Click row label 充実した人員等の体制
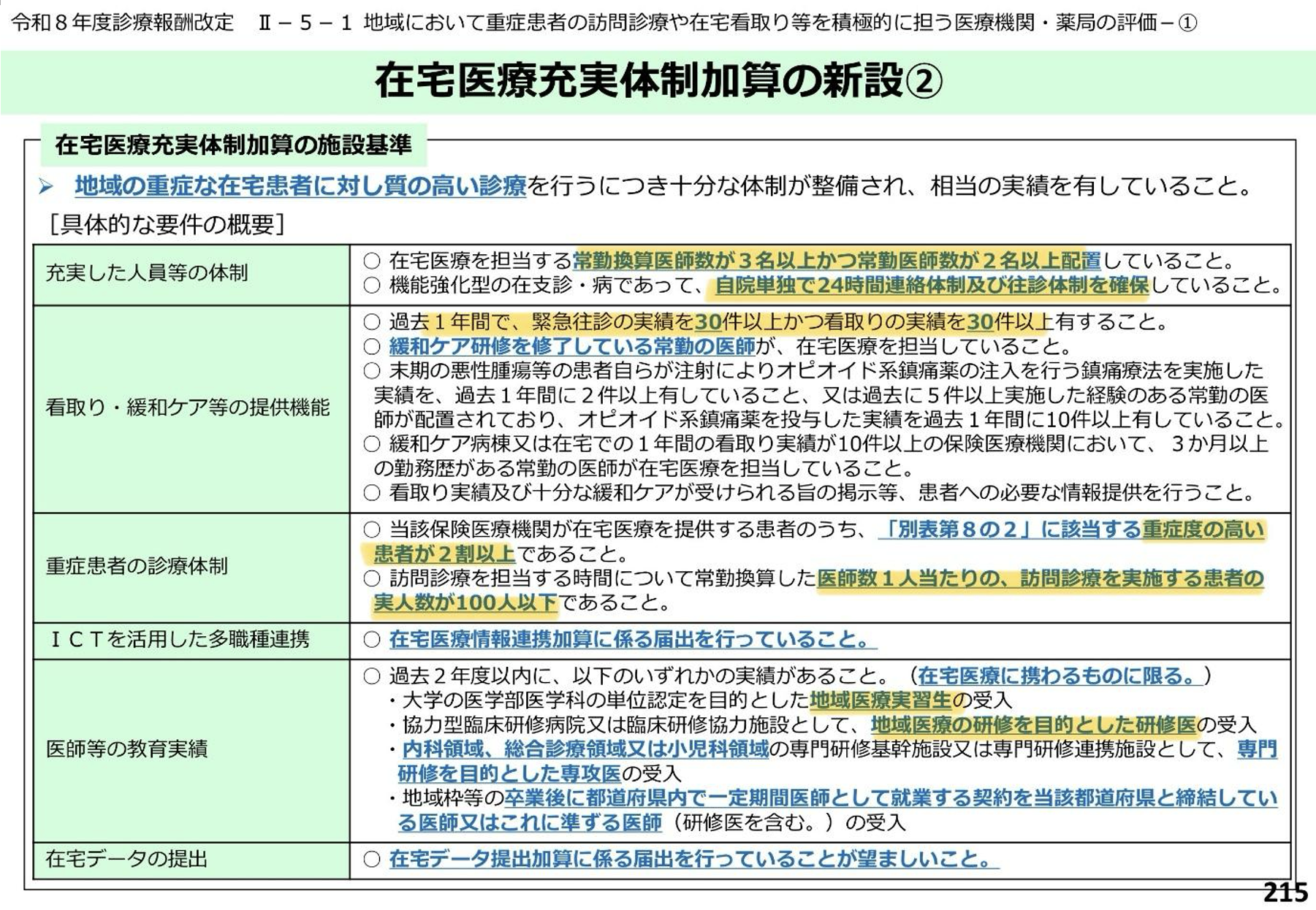1316x910 pixels. coord(147,273)
